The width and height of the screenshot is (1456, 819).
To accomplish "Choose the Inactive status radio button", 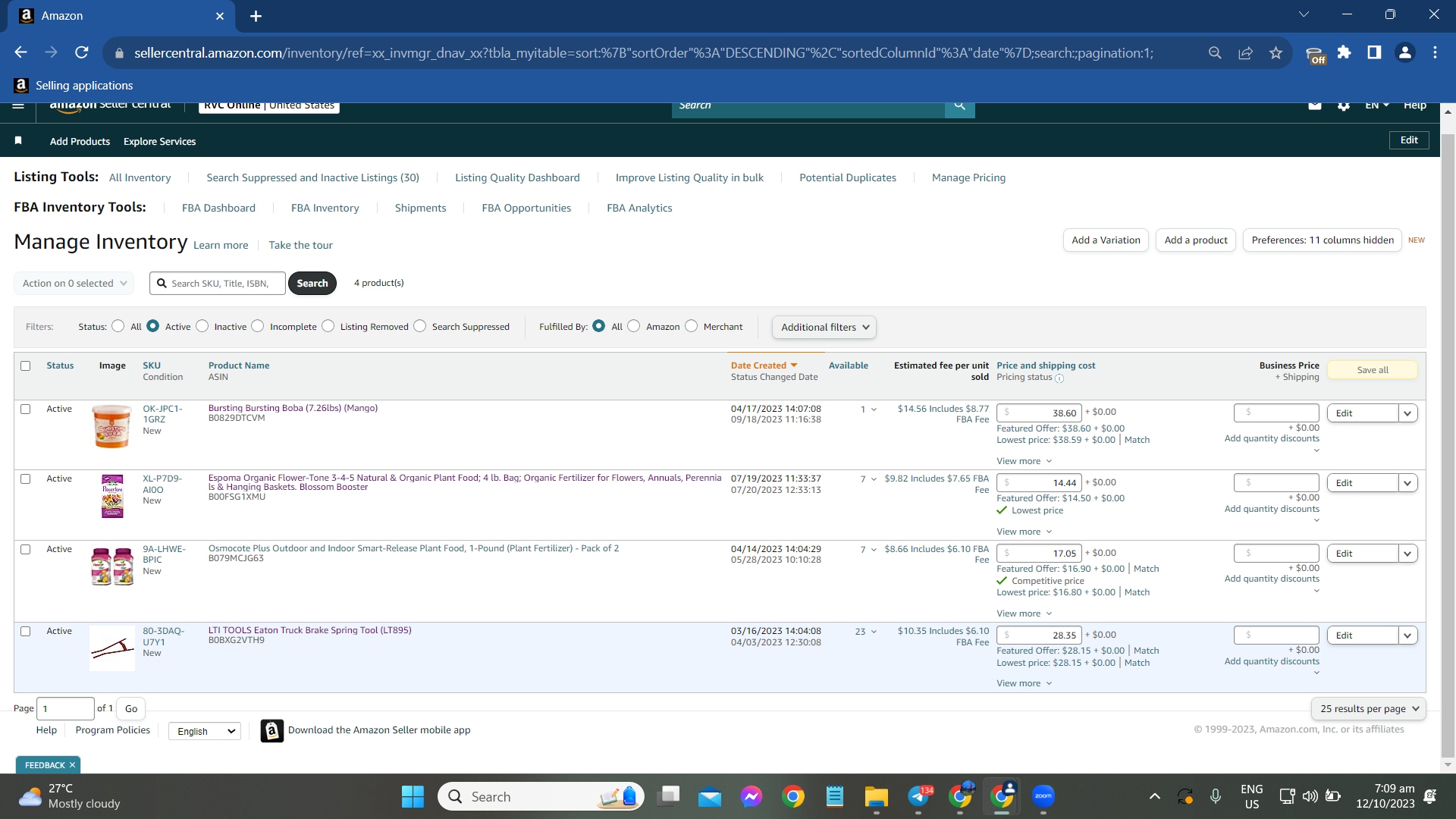I will [x=202, y=326].
